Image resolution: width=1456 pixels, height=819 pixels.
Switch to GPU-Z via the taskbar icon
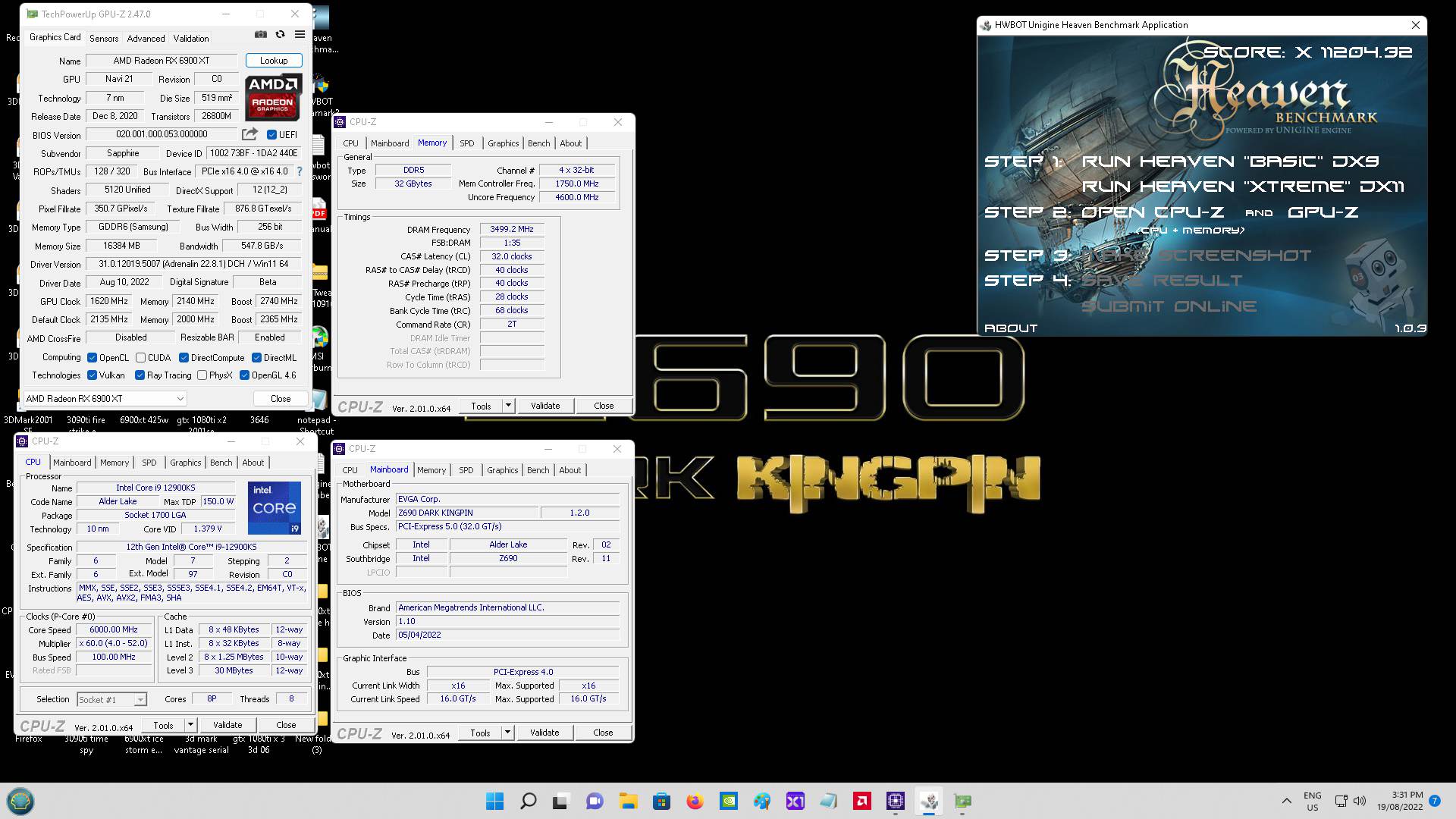tap(962, 801)
